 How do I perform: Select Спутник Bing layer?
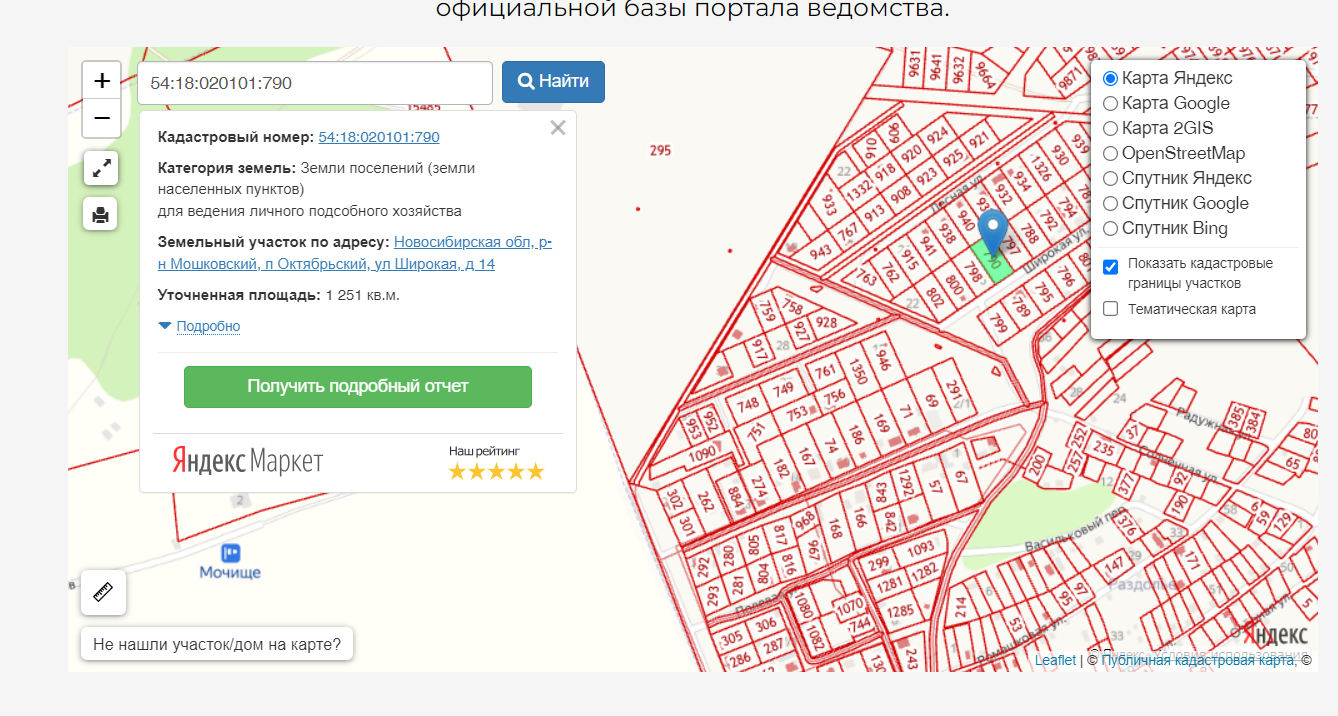pos(1110,228)
